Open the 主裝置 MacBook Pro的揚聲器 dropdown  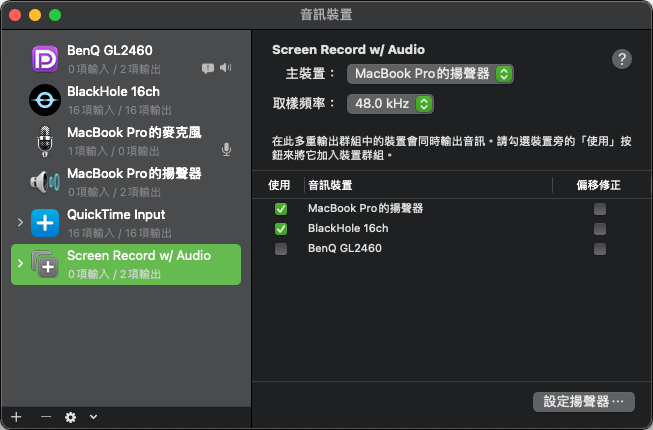(x=430, y=74)
